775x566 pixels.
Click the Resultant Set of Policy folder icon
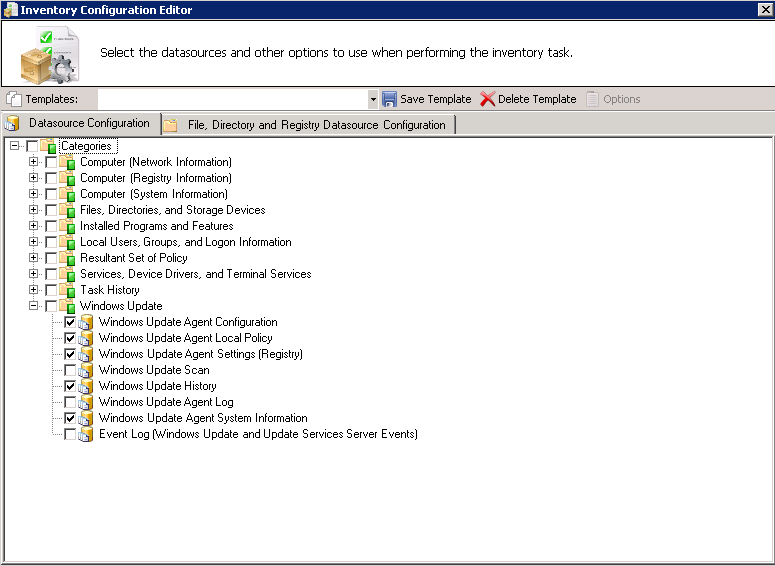pyautogui.click(x=67, y=258)
